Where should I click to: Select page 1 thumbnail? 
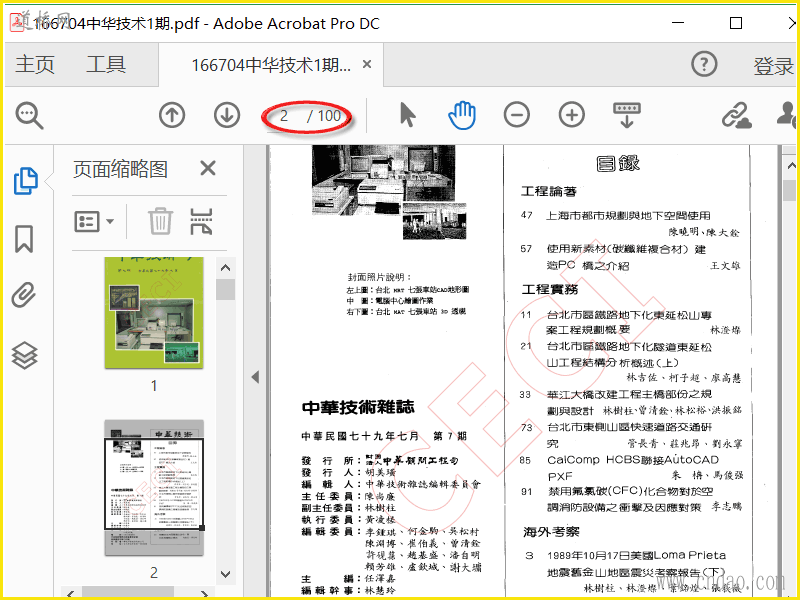click(154, 312)
